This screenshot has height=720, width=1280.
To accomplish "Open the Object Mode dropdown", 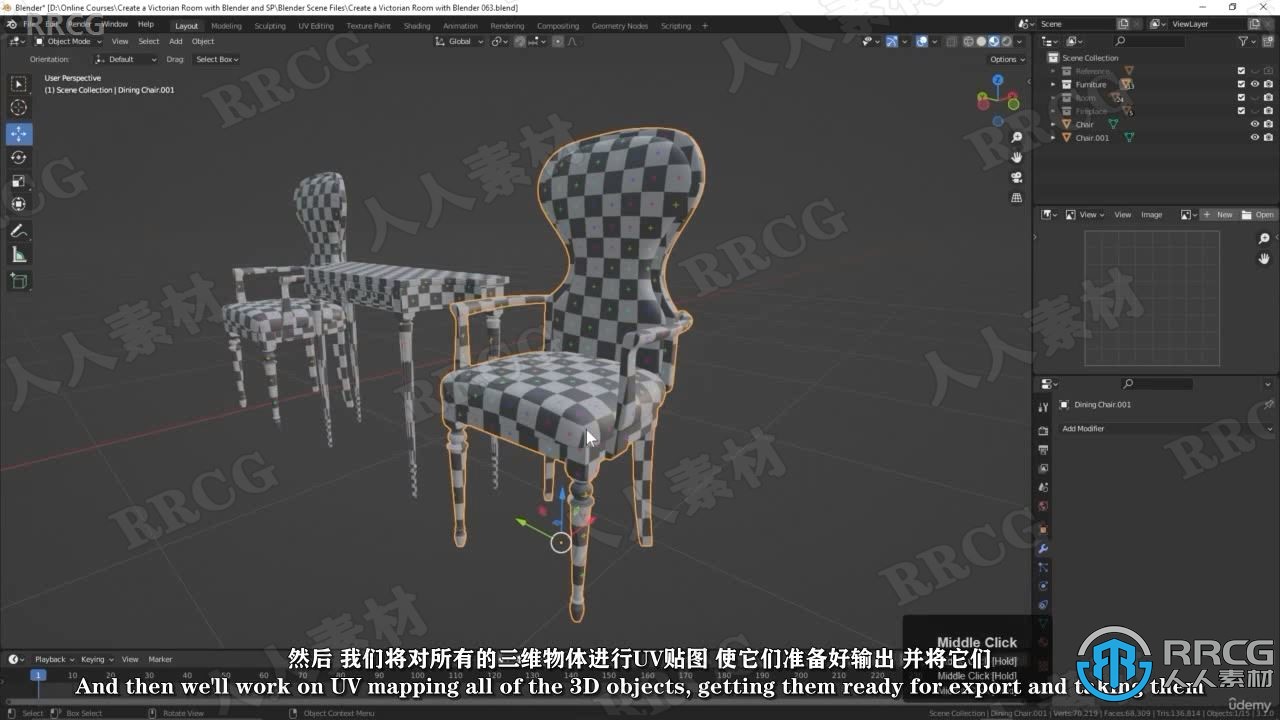I will [x=68, y=41].
